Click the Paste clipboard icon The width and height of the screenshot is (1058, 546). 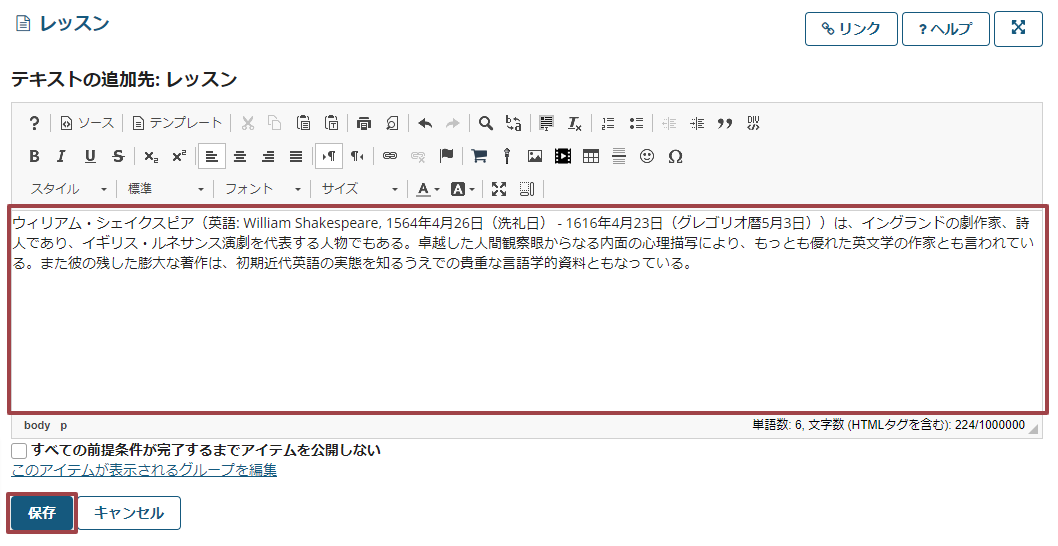click(304, 123)
